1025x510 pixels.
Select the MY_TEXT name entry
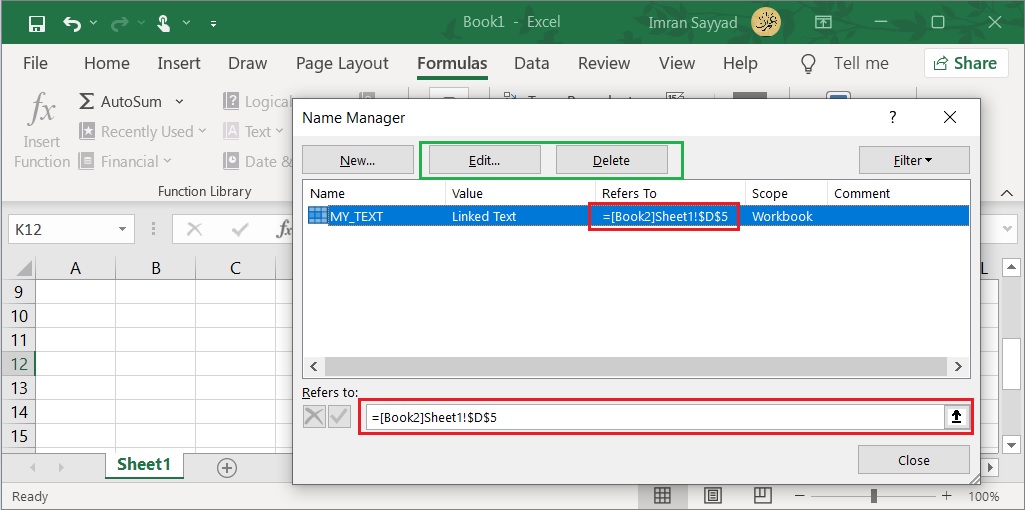tap(356, 216)
